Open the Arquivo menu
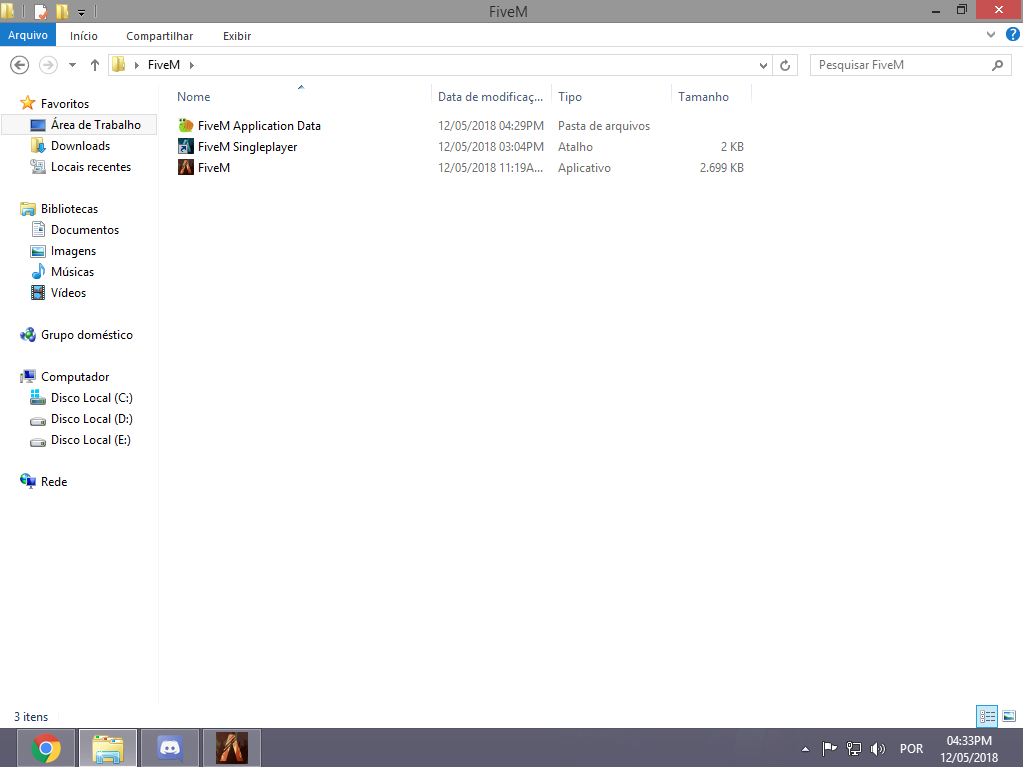 click(x=28, y=36)
